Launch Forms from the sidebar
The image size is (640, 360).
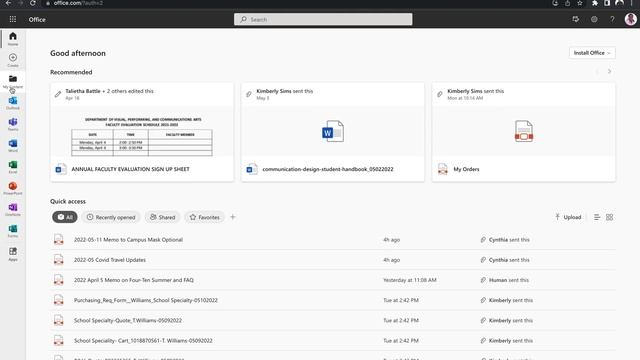coord(13,231)
